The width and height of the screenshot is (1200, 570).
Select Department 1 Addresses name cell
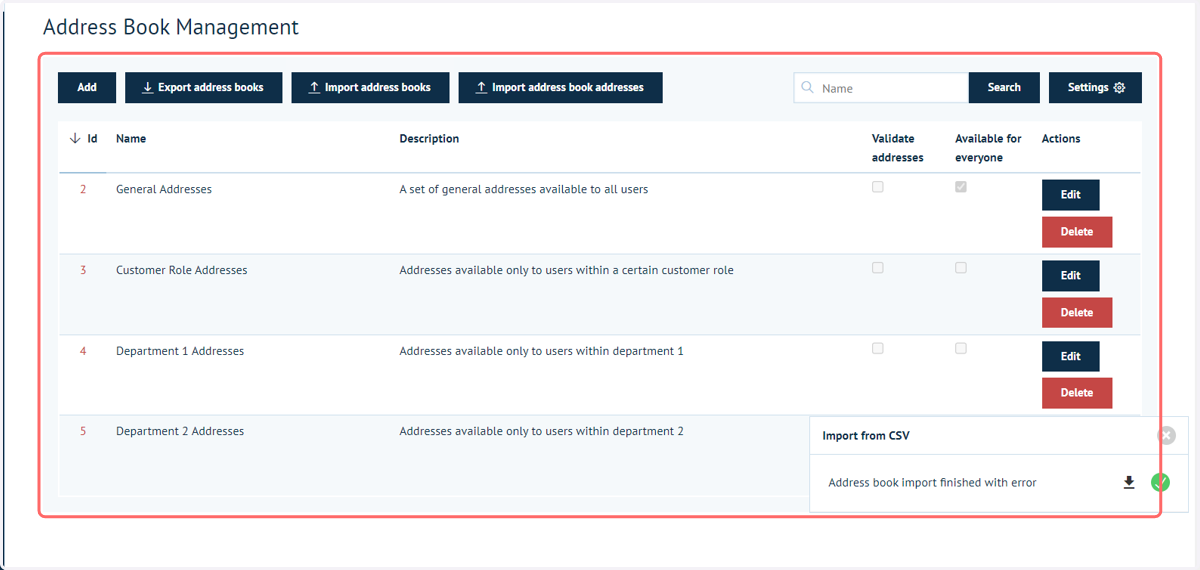(180, 351)
